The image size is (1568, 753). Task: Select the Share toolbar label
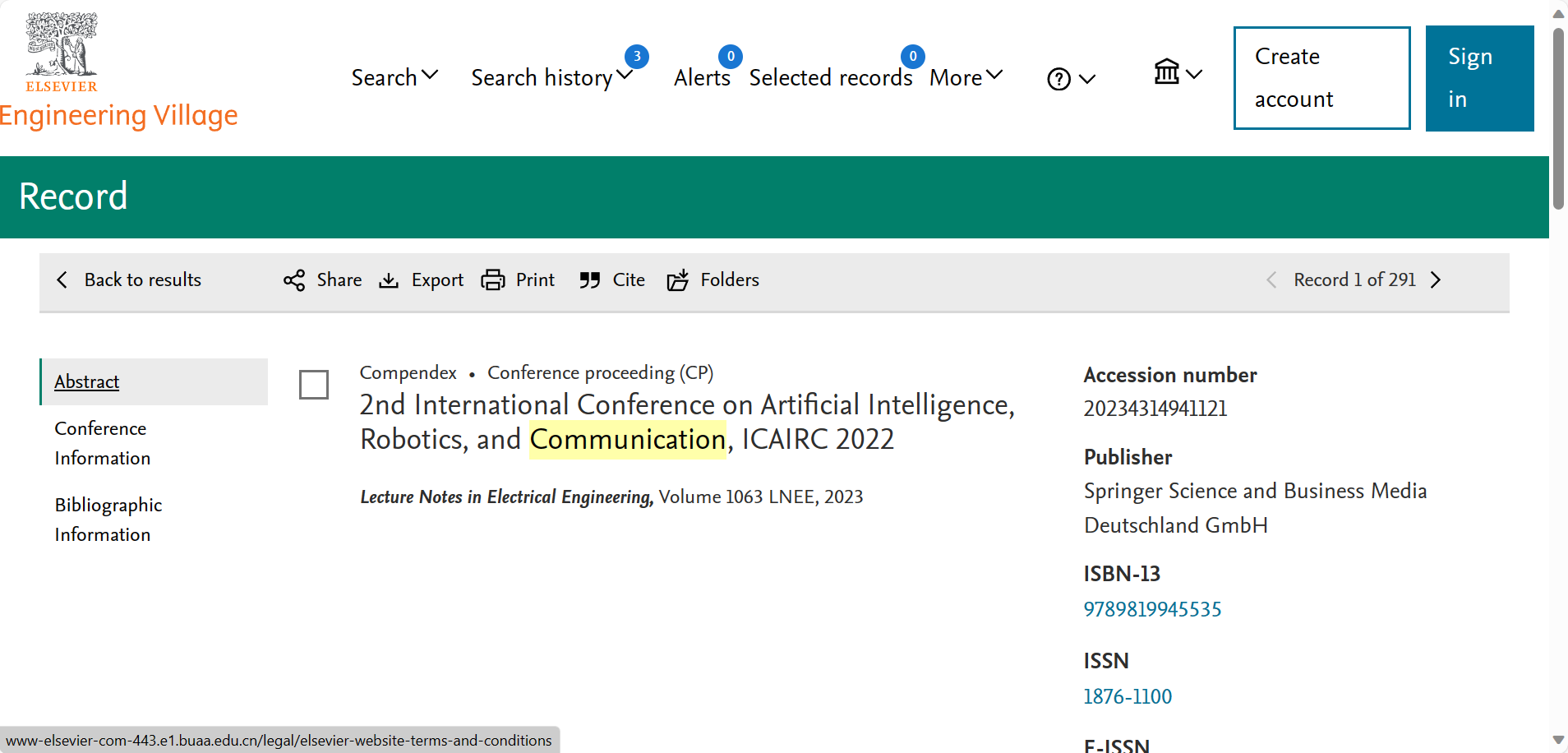pyautogui.click(x=339, y=279)
